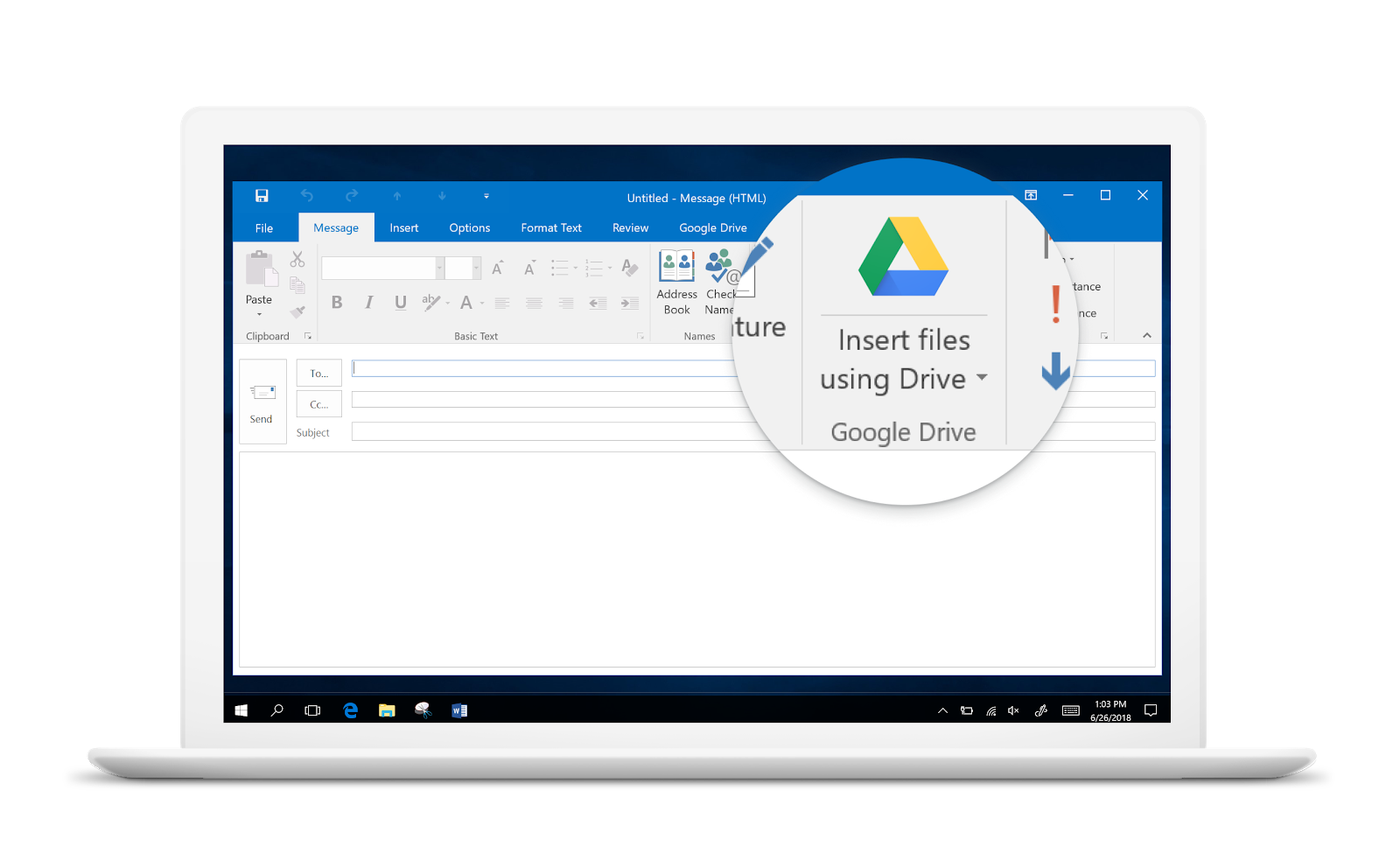Viewport: 1400px width, 853px height.
Task: Toggle bold formatting
Action: coord(337,303)
